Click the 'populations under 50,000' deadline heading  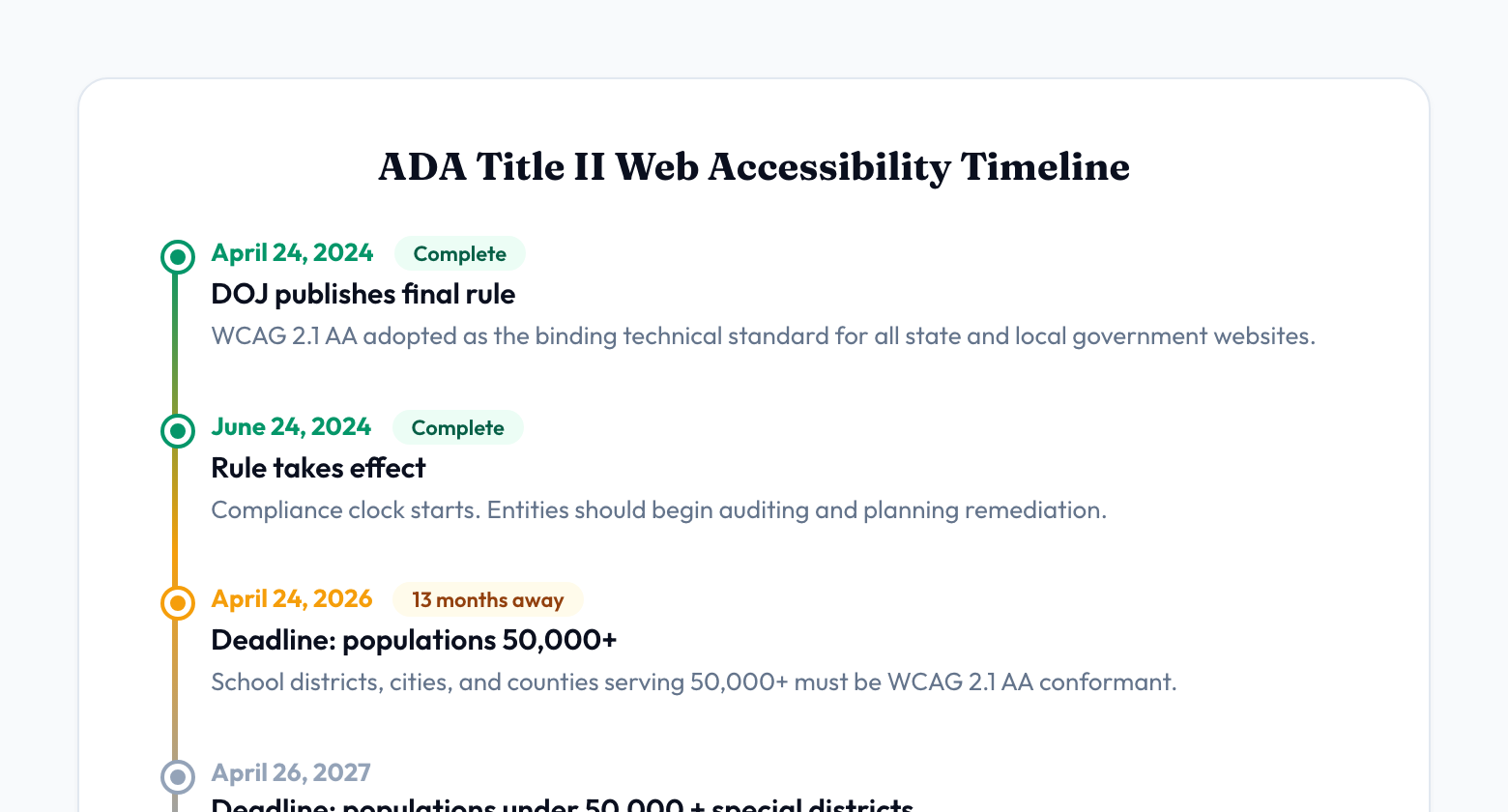[562, 805]
